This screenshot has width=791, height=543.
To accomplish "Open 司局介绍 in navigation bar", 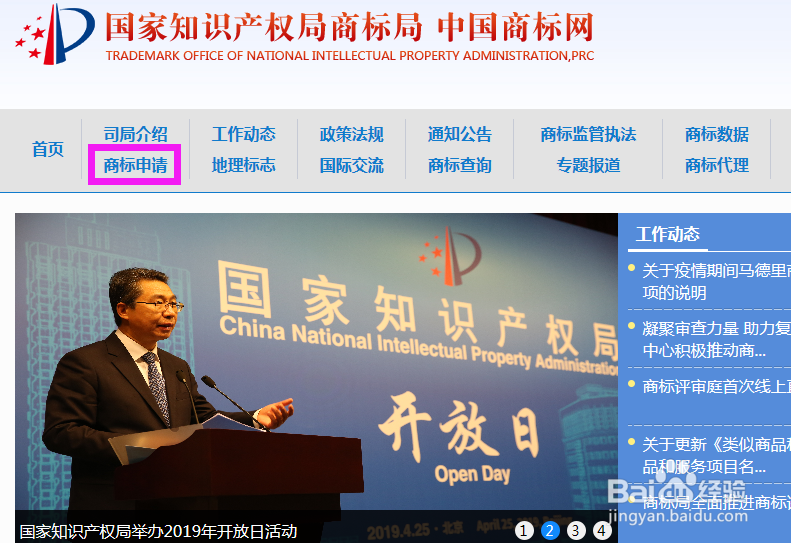I will pos(135,134).
